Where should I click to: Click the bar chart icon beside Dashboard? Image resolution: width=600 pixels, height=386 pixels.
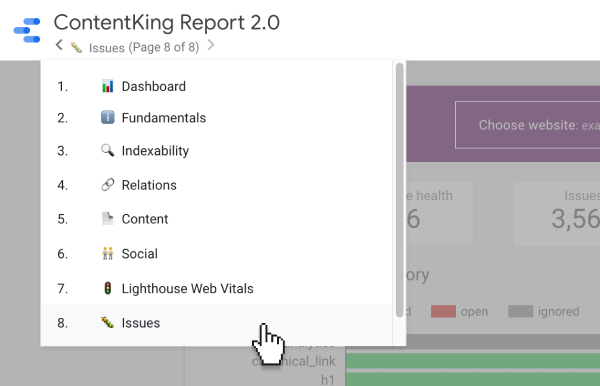[108, 86]
